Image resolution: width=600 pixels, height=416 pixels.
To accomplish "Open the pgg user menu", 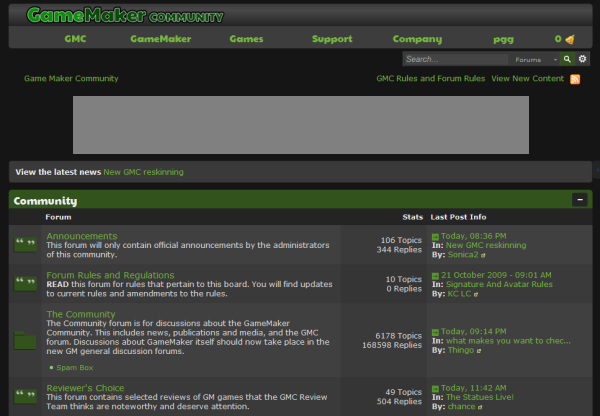I will click(x=503, y=39).
